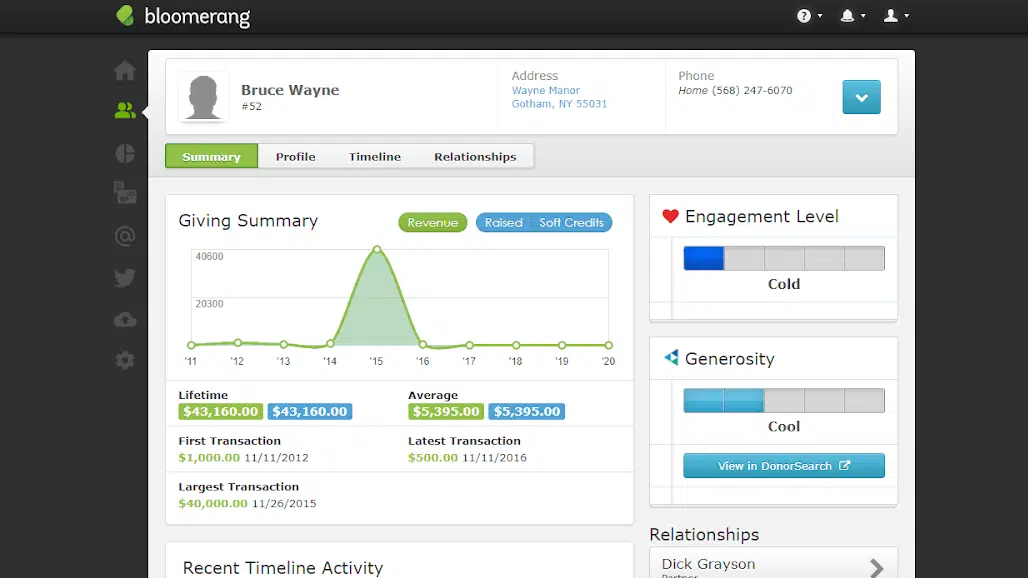Click the red heart Engagement icon
This screenshot has width=1028, height=578.
click(670, 216)
